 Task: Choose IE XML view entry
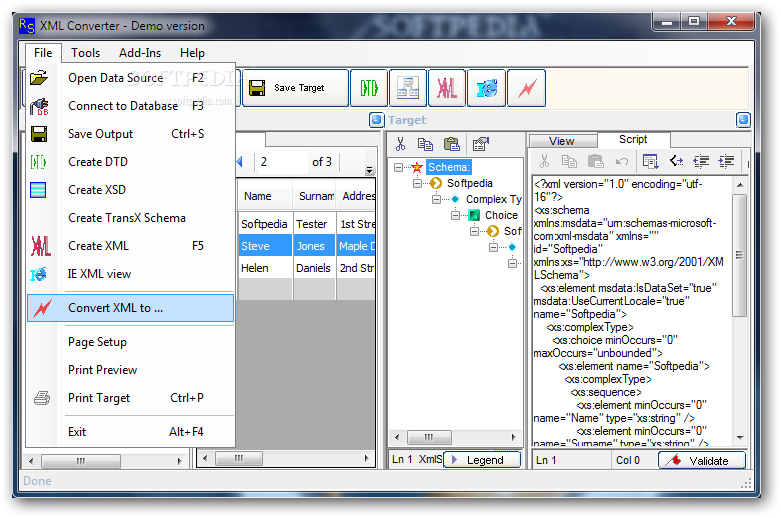click(x=130, y=274)
